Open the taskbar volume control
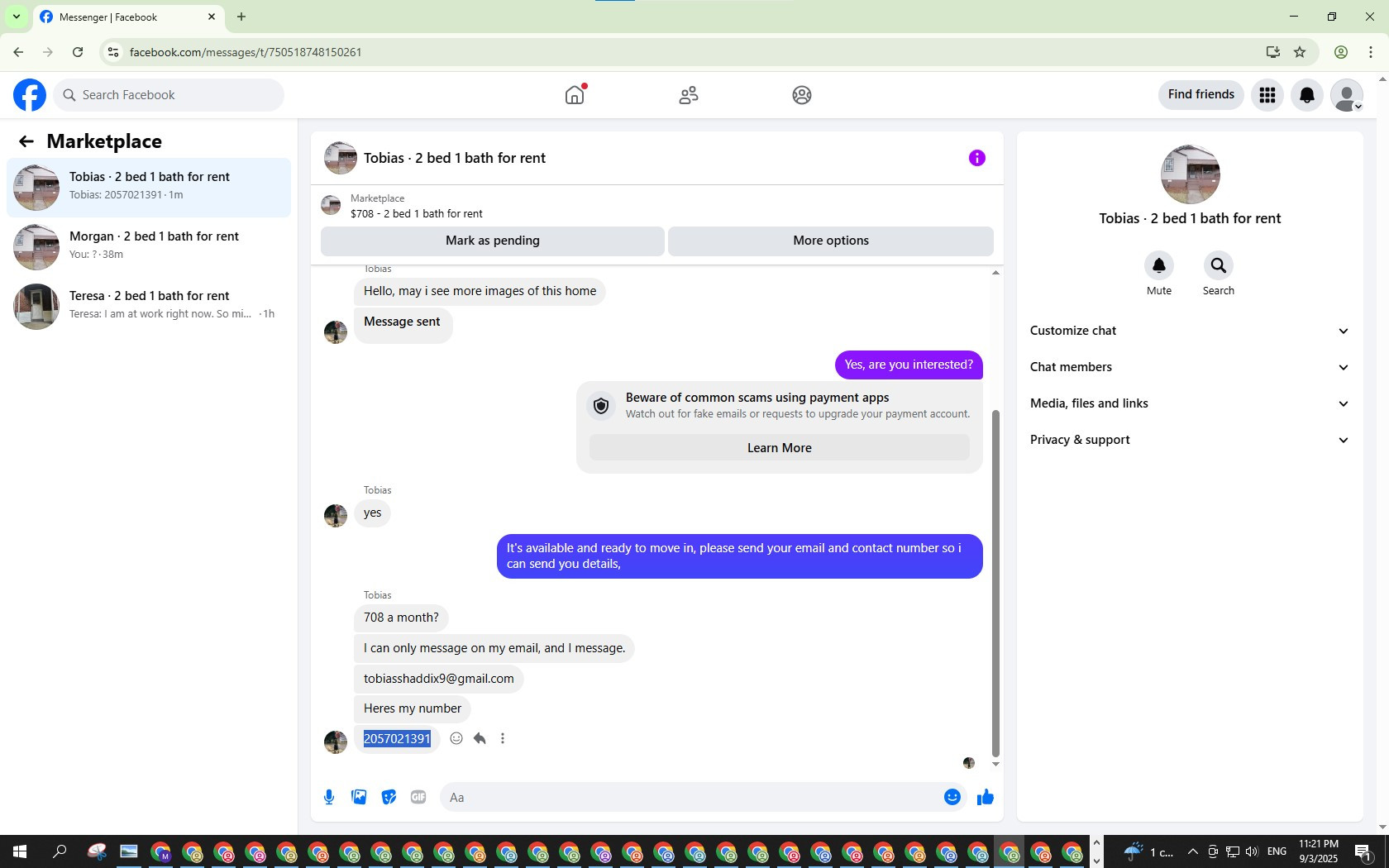The width and height of the screenshot is (1389, 868). 1252,851
